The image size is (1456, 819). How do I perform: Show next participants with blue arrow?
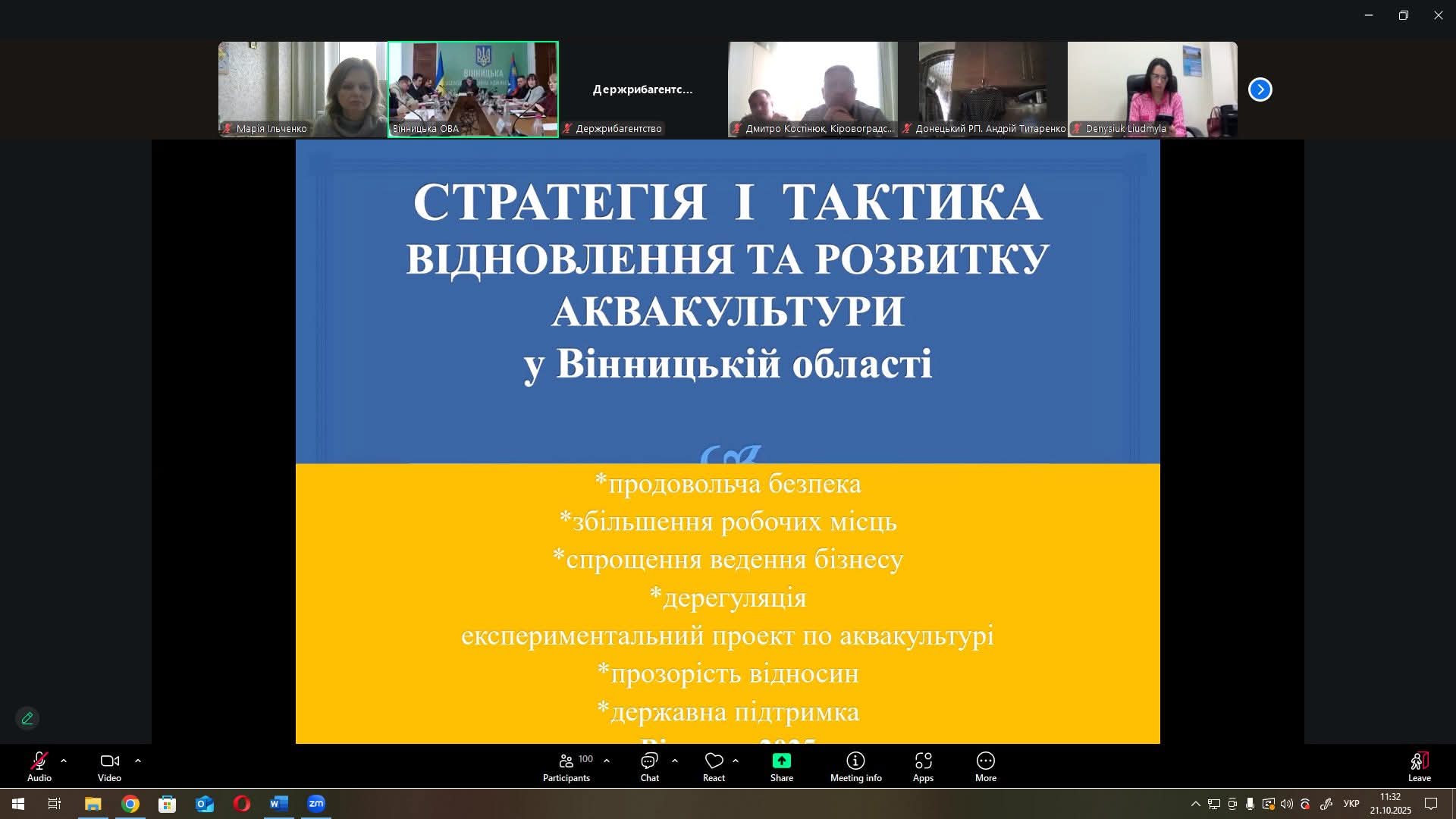[1260, 89]
